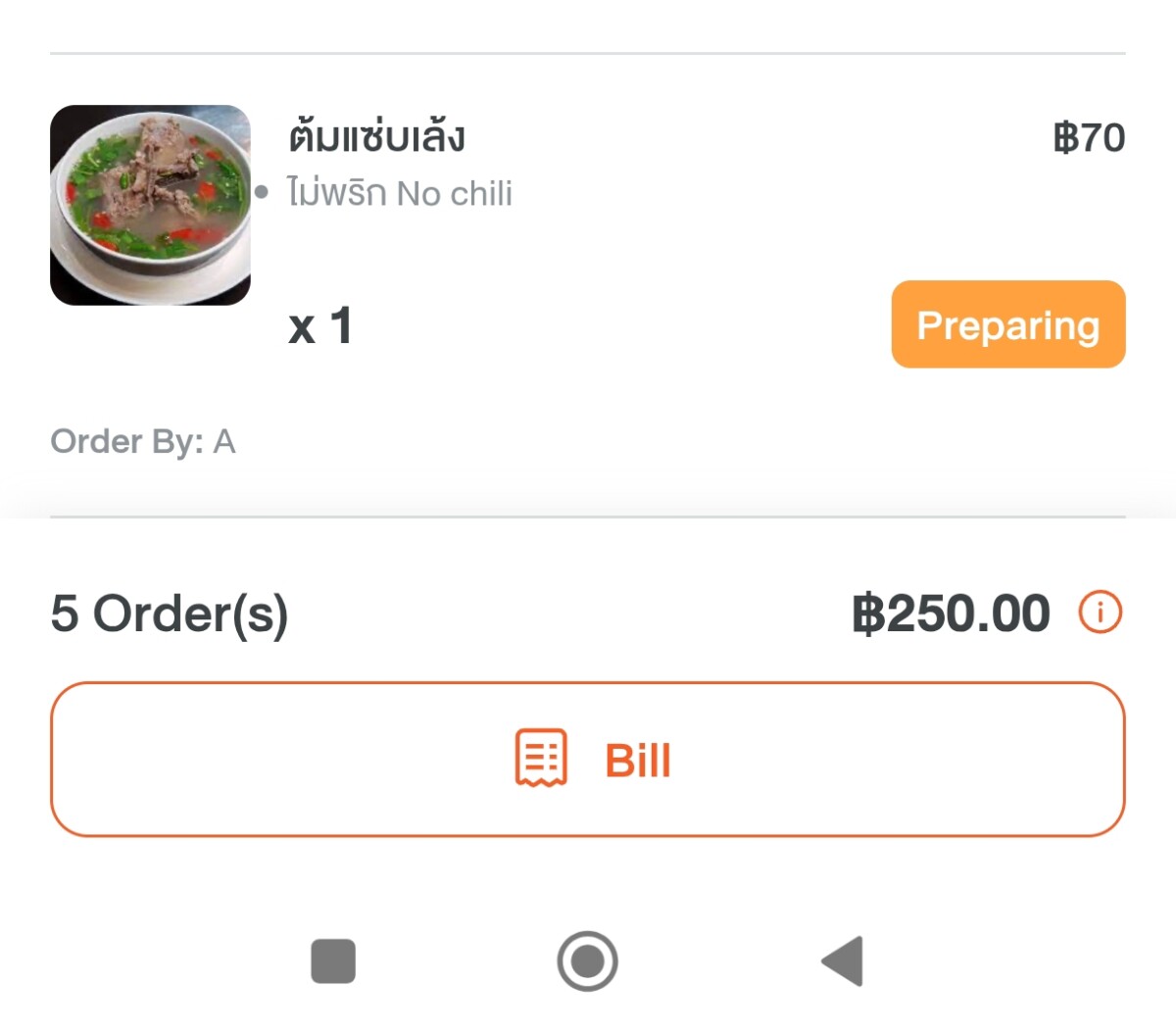This screenshot has height=1035, width=1176.
Task: Tap the 5 Order(s) summary label
Action: click(170, 614)
